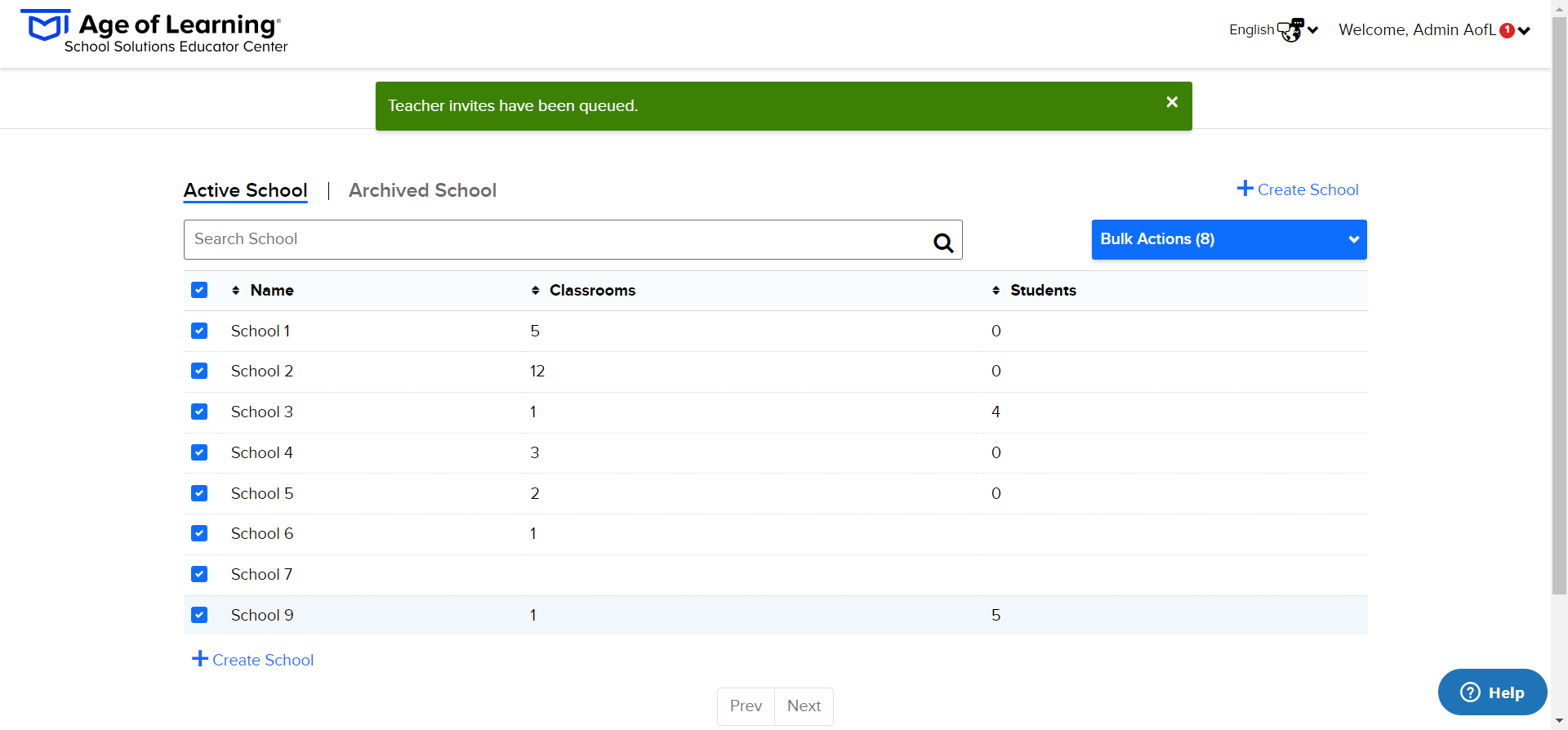The image size is (1568, 730).
Task: Close the teacher invites queued notification
Action: tap(1172, 102)
